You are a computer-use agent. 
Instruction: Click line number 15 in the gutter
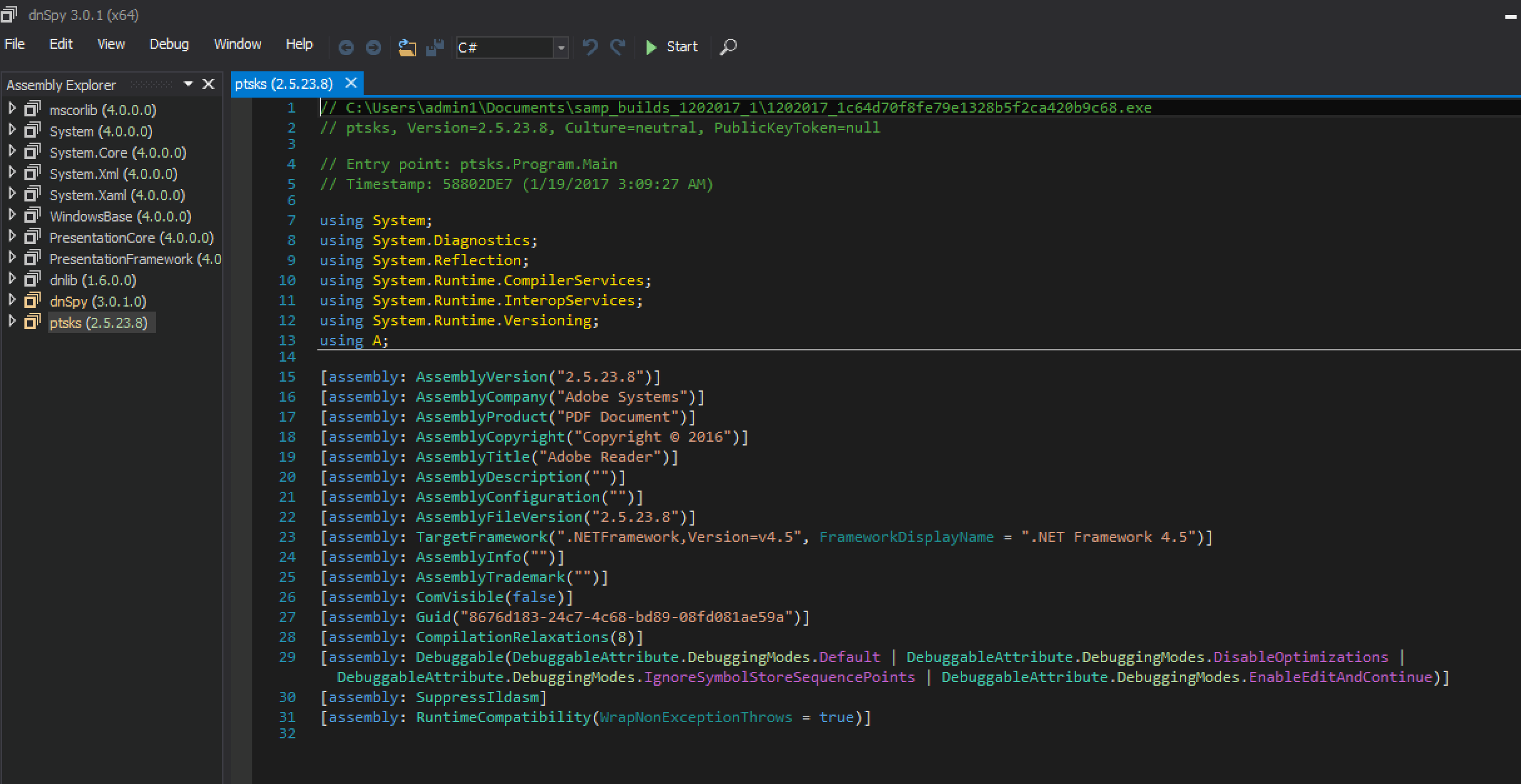click(x=287, y=377)
